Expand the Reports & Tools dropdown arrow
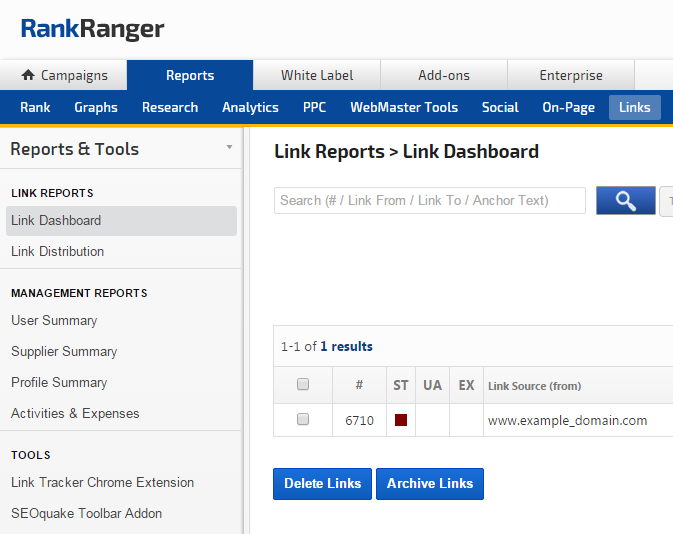 click(x=229, y=148)
